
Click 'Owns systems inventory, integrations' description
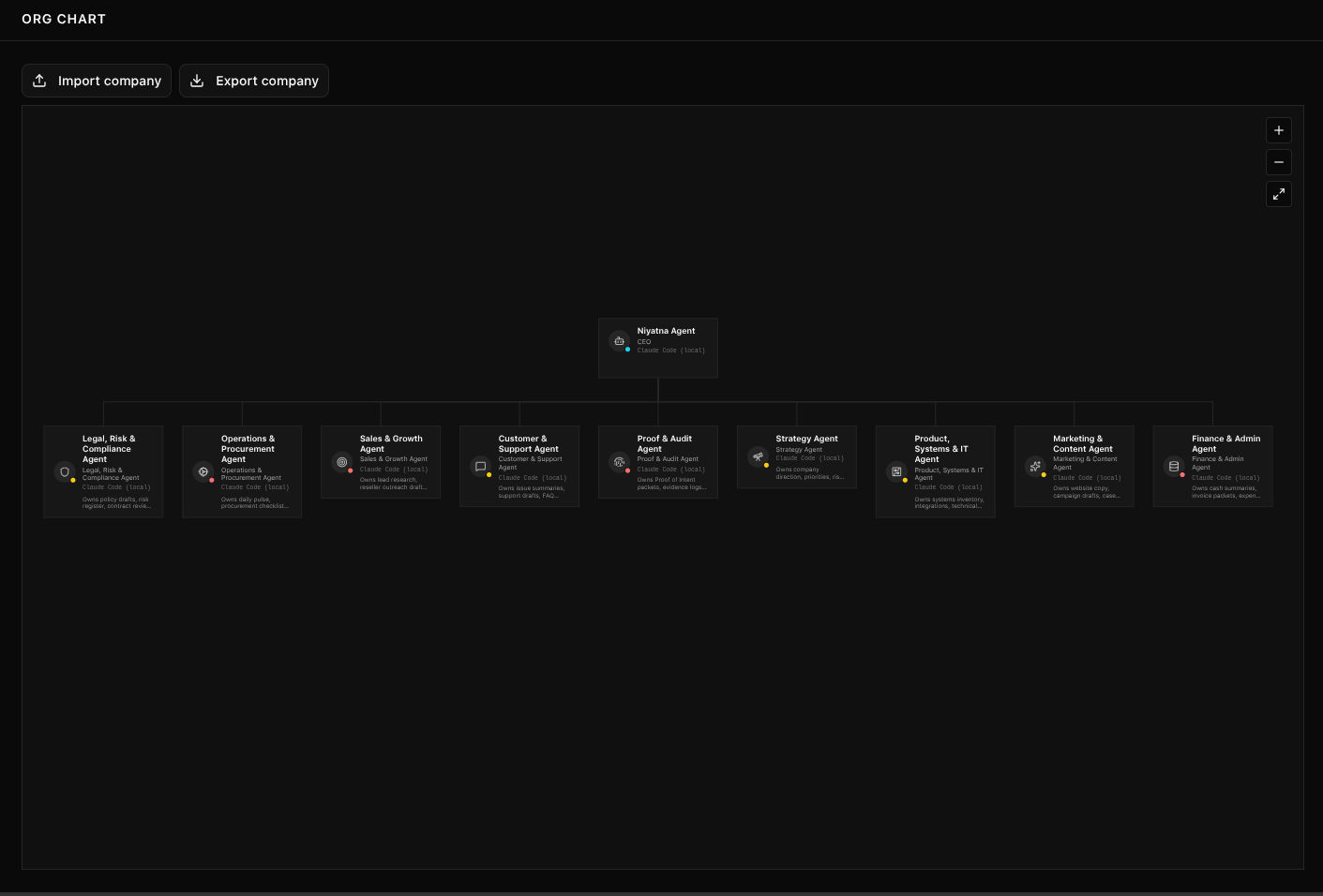pyautogui.click(x=949, y=502)
